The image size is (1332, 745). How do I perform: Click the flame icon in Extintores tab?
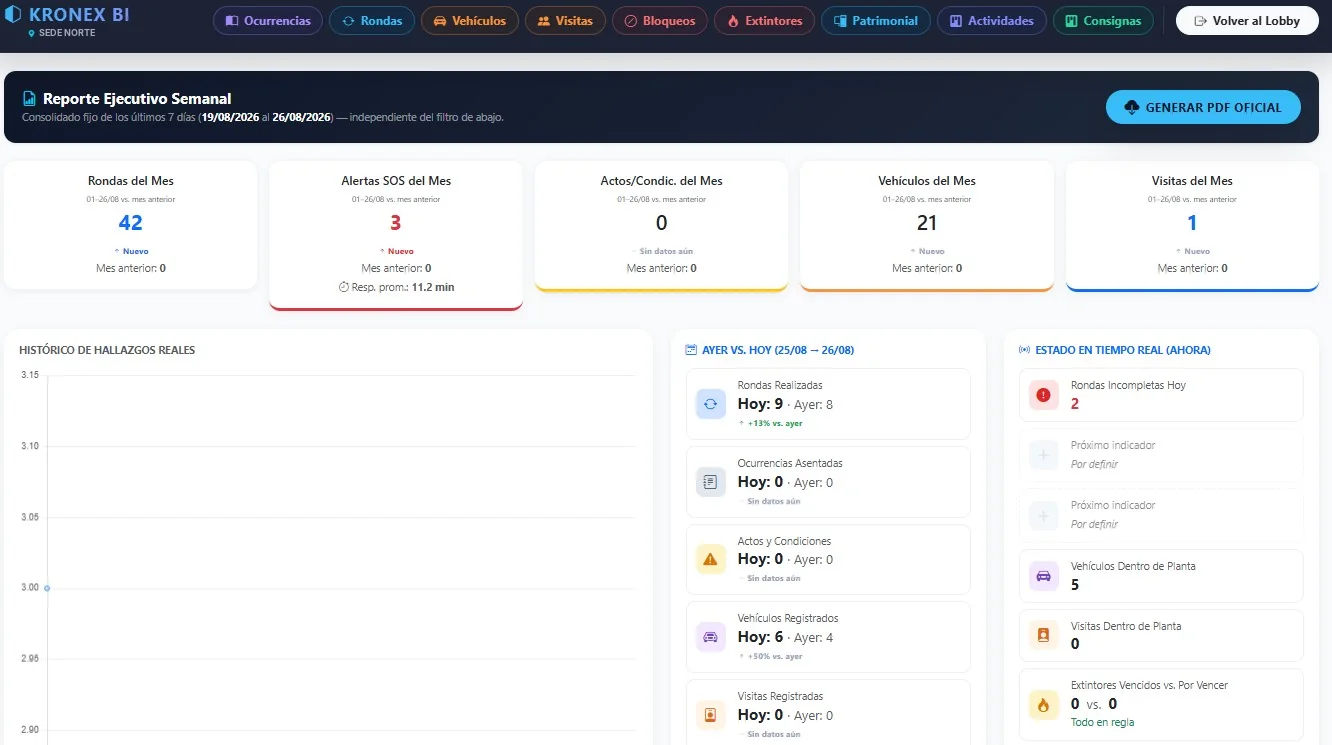click(x=733, y=21)
